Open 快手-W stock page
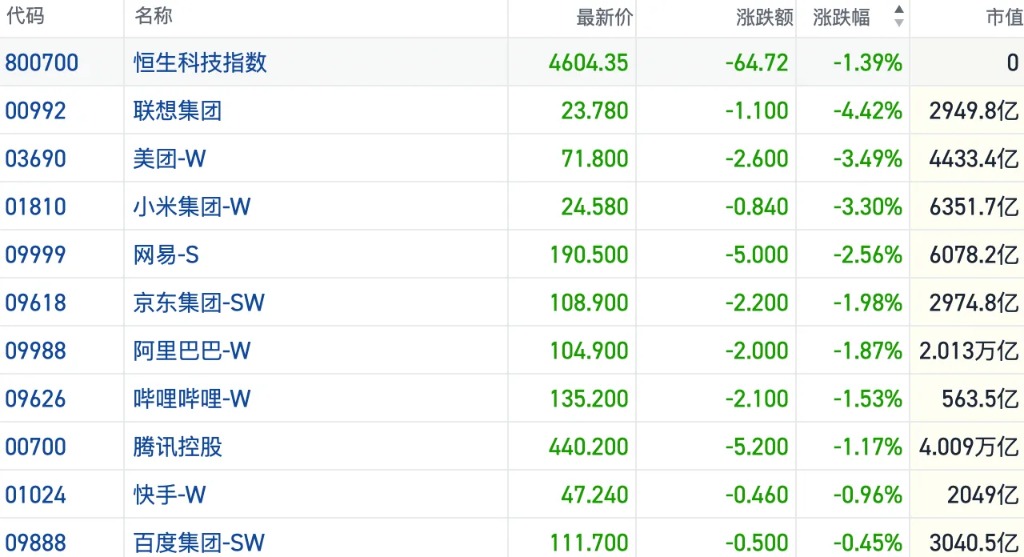The height and width of the screenshot is (557, 1024). click(x=170, y=495)
